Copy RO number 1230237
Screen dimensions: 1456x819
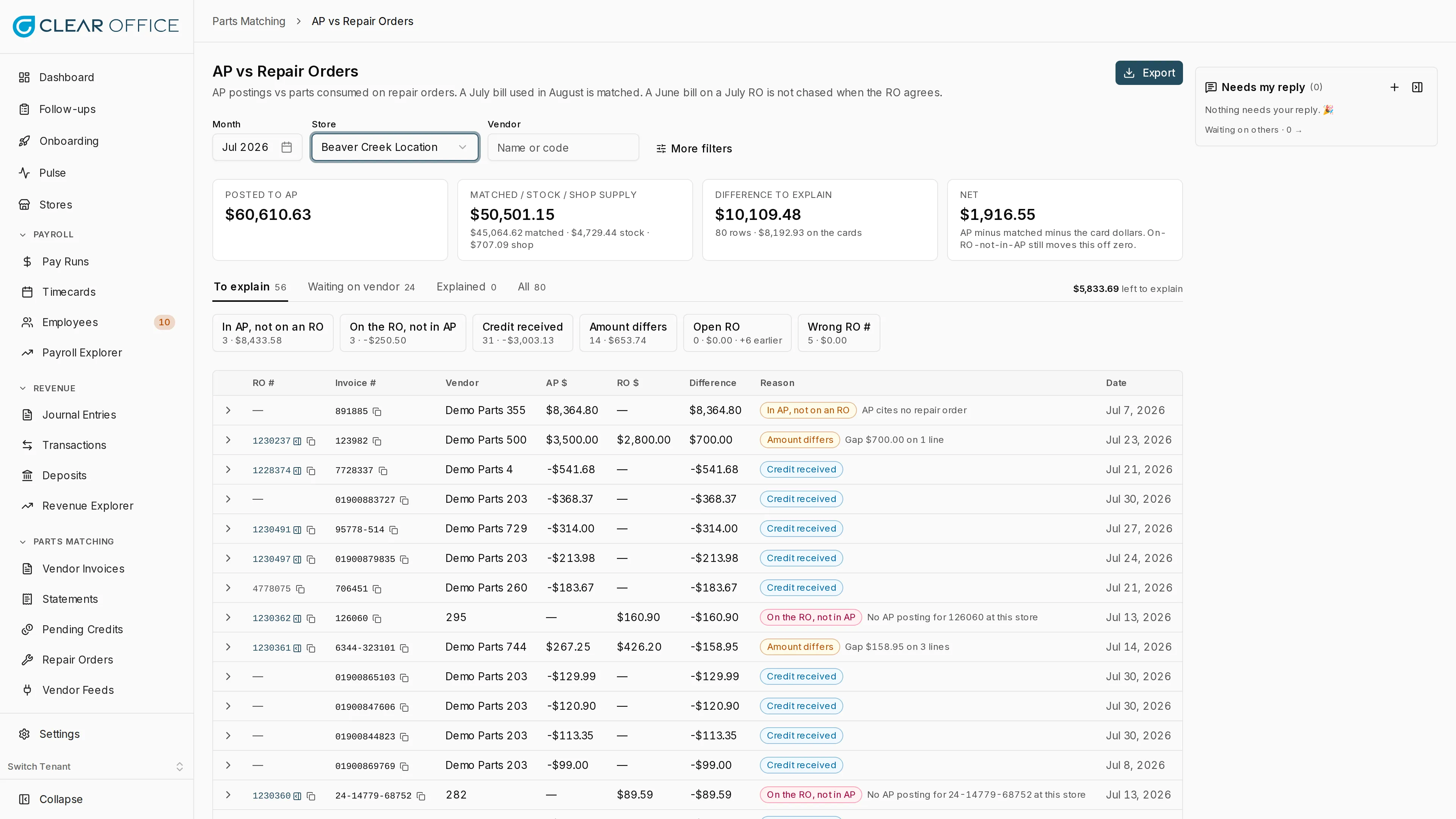coord(311,441)
